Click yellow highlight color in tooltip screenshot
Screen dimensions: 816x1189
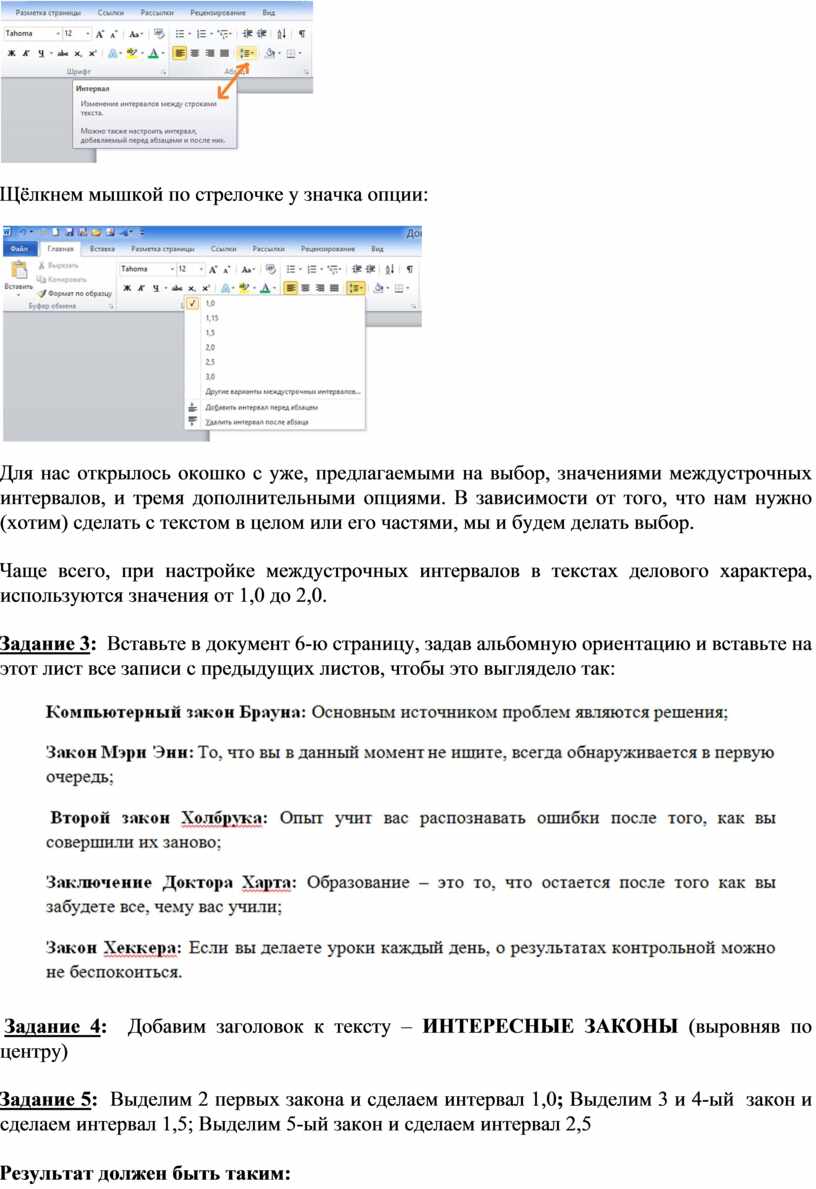[x=133, y=53]
